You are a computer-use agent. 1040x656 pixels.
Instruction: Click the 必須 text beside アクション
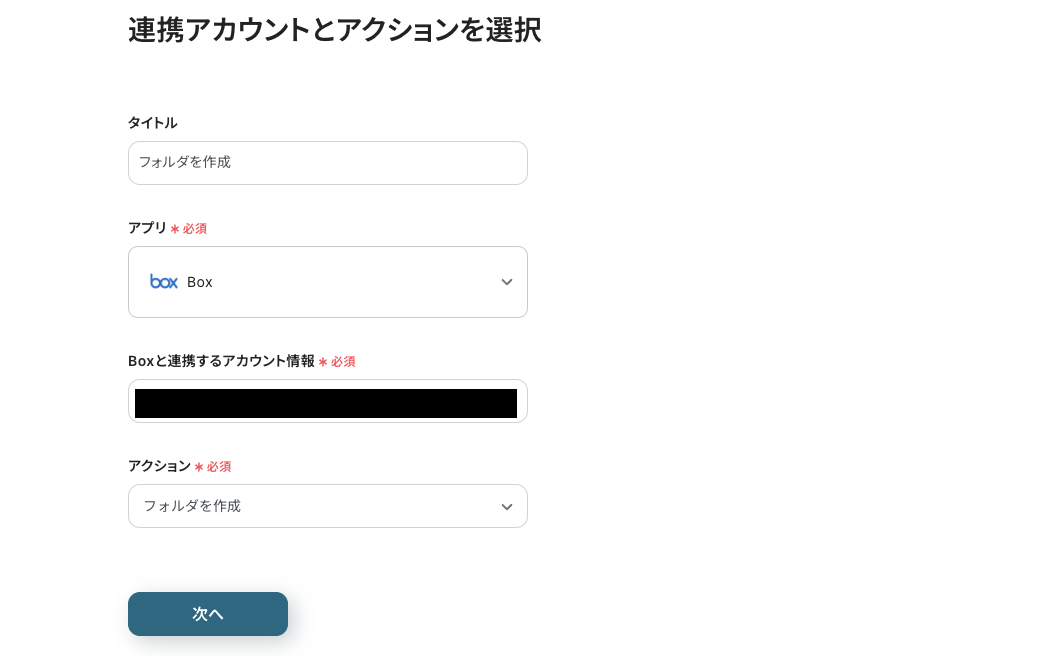click(219, 467)
